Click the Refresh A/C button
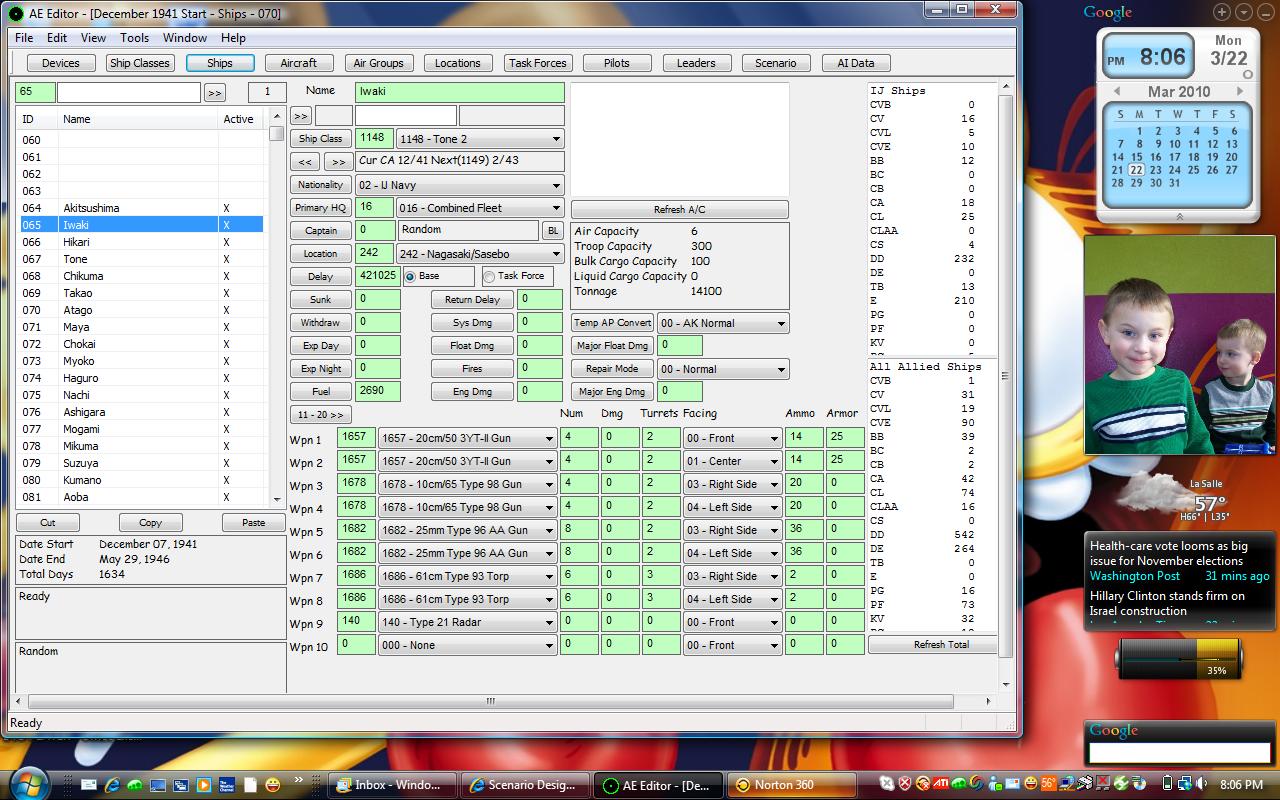The width and height of the screenshot is (1280, 800). coord(680,210)
